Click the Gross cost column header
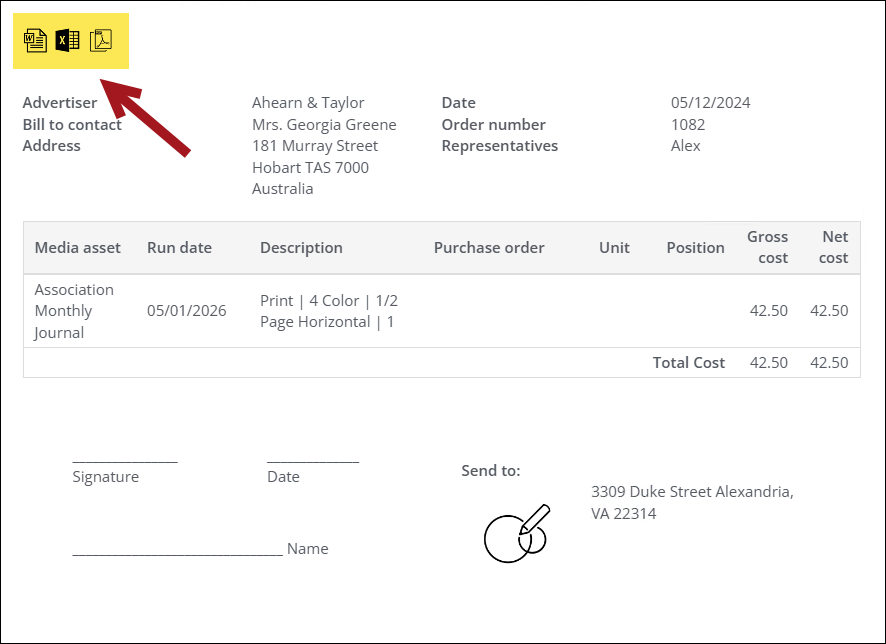 coord(767,247)
